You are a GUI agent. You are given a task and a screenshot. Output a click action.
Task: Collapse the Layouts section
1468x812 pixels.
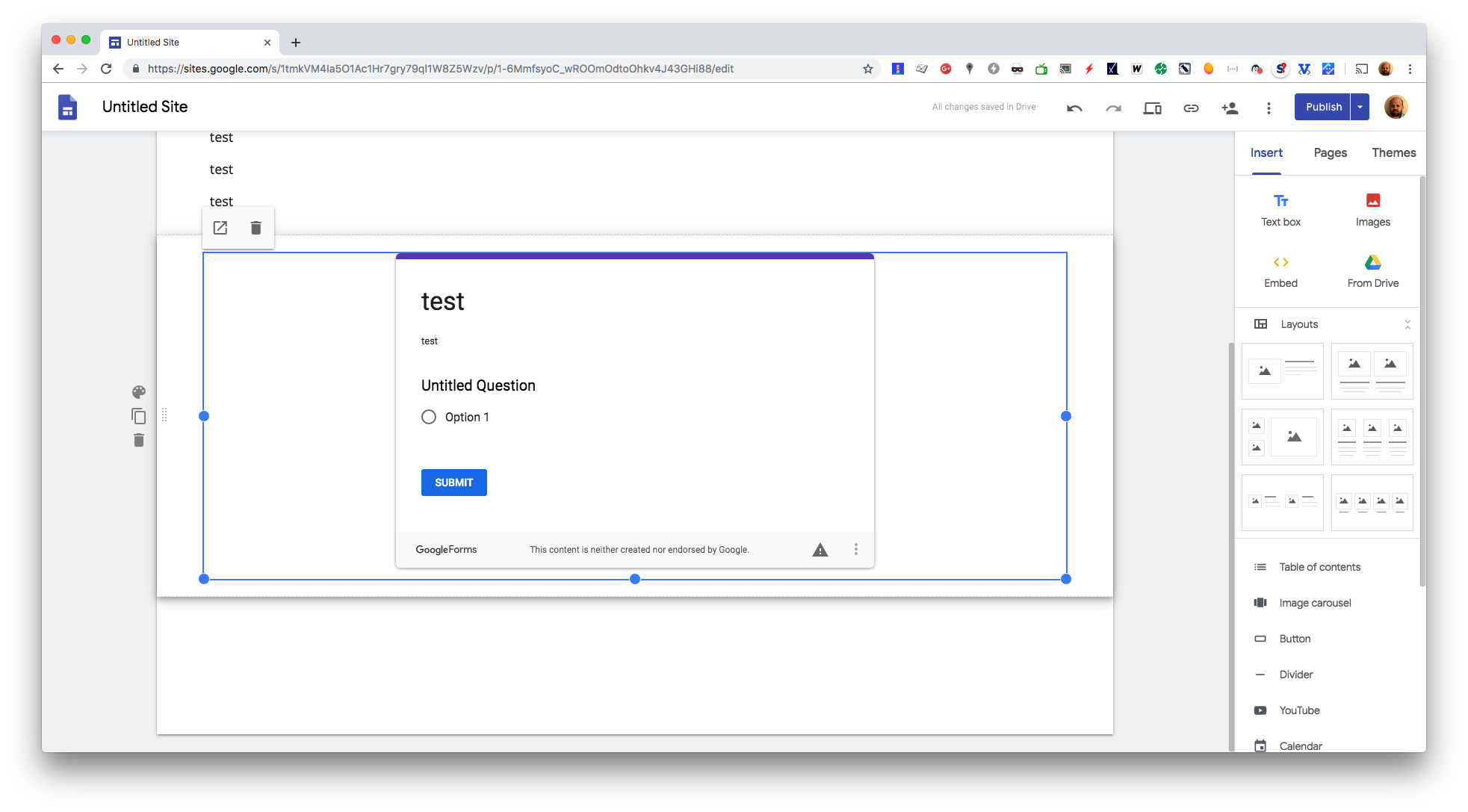point(1408,323)
